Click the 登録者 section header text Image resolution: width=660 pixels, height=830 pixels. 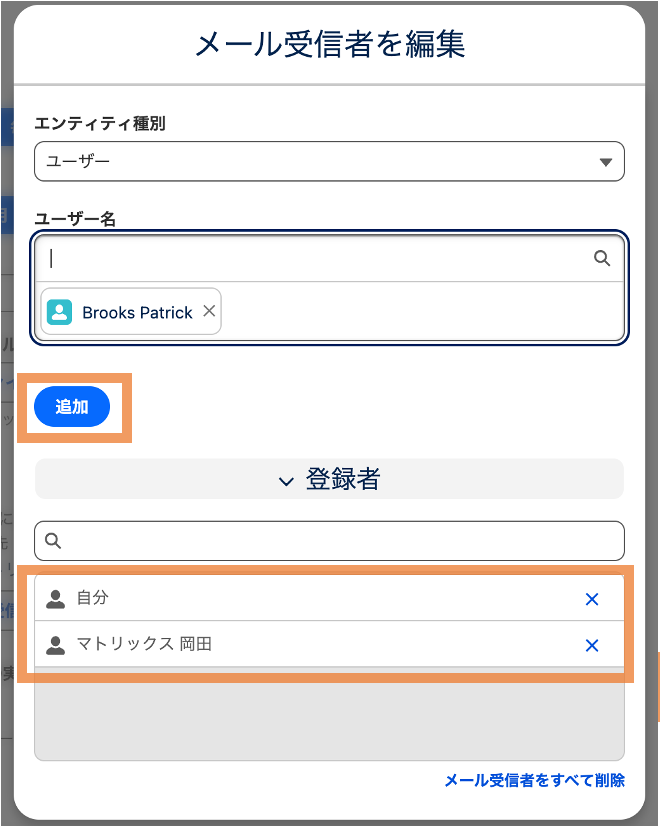342,479
